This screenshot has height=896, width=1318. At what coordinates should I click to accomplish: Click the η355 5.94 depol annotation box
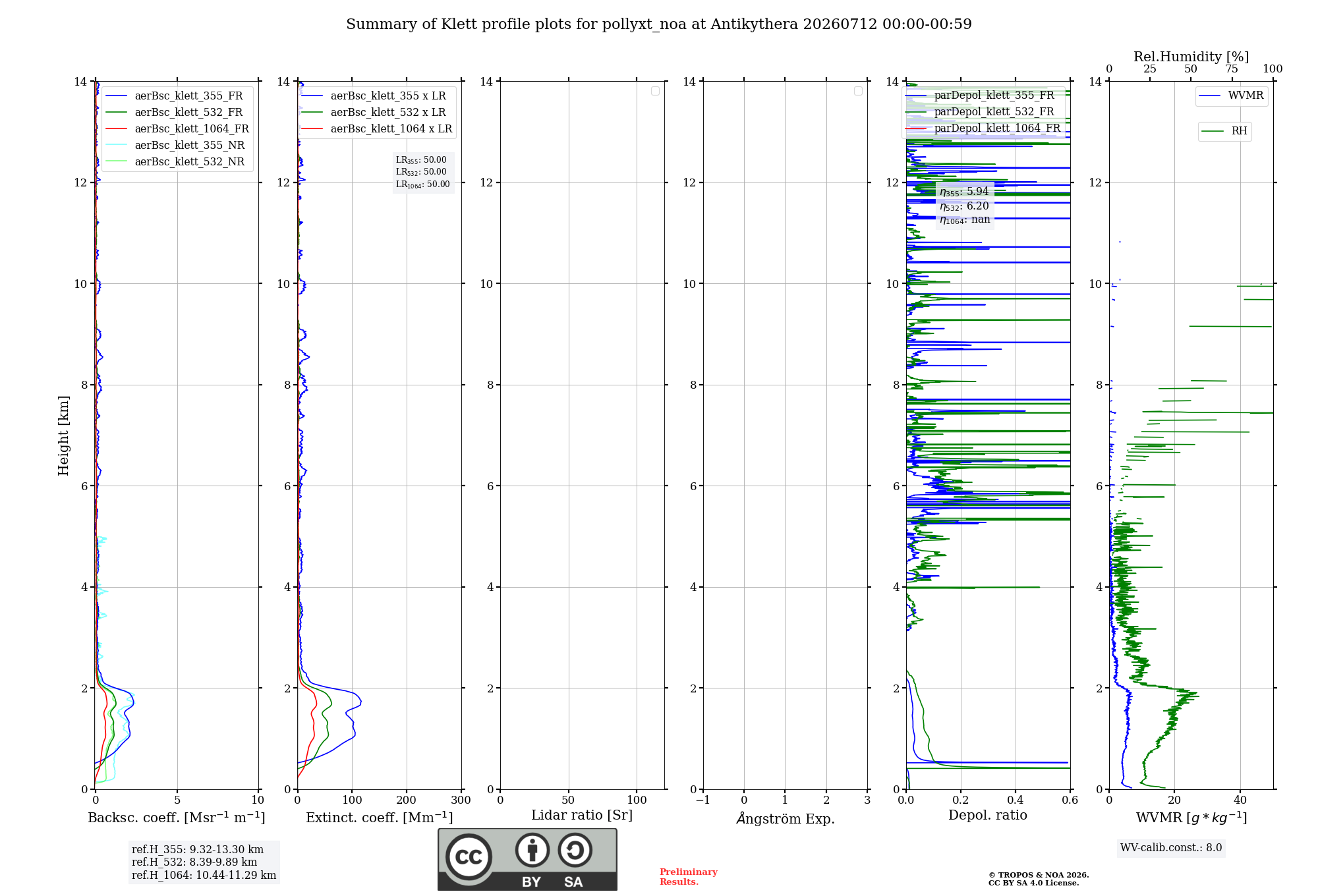(965, 206)
